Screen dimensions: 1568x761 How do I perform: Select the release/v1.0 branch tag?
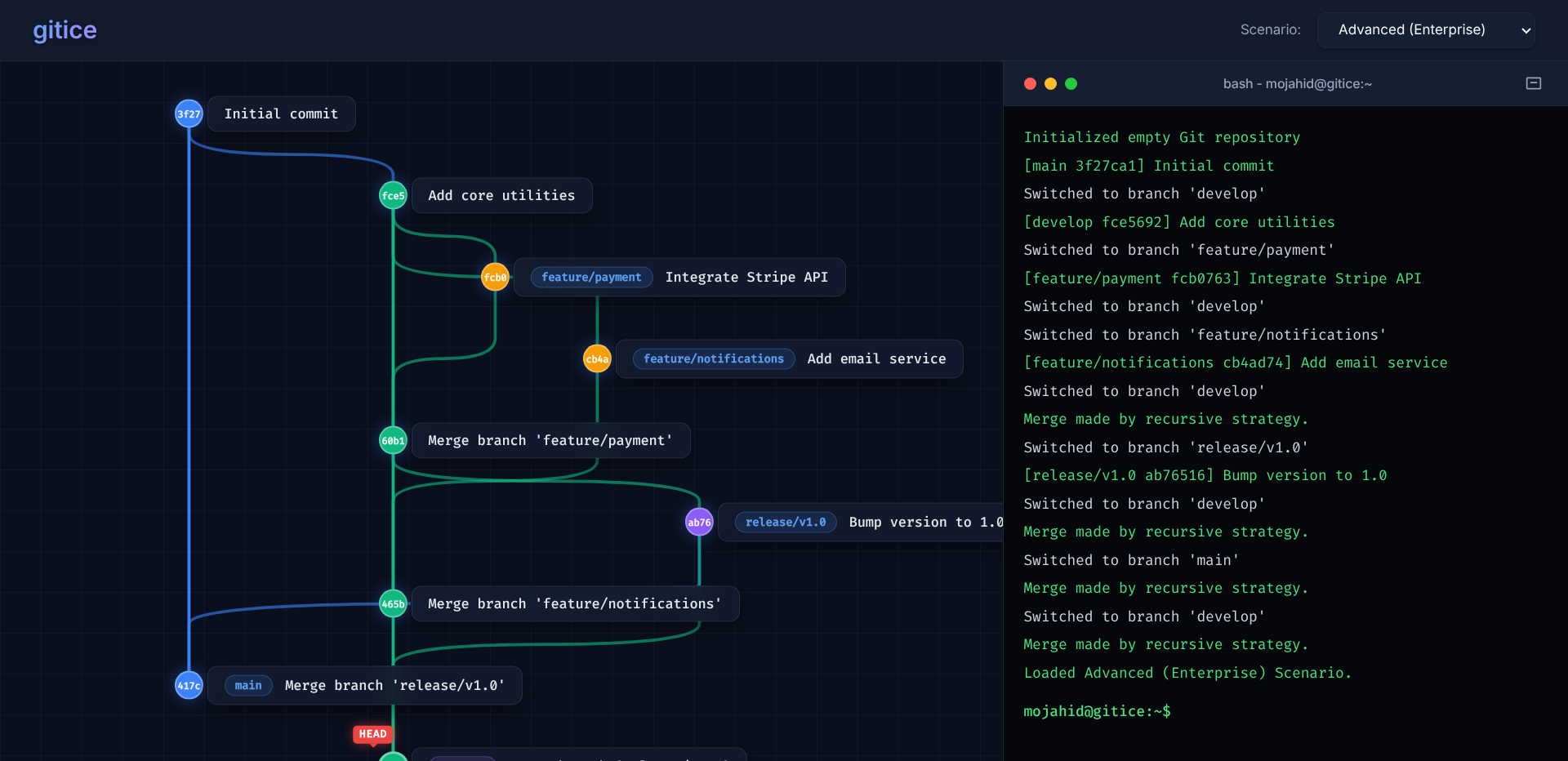click(x=786, y=522)
